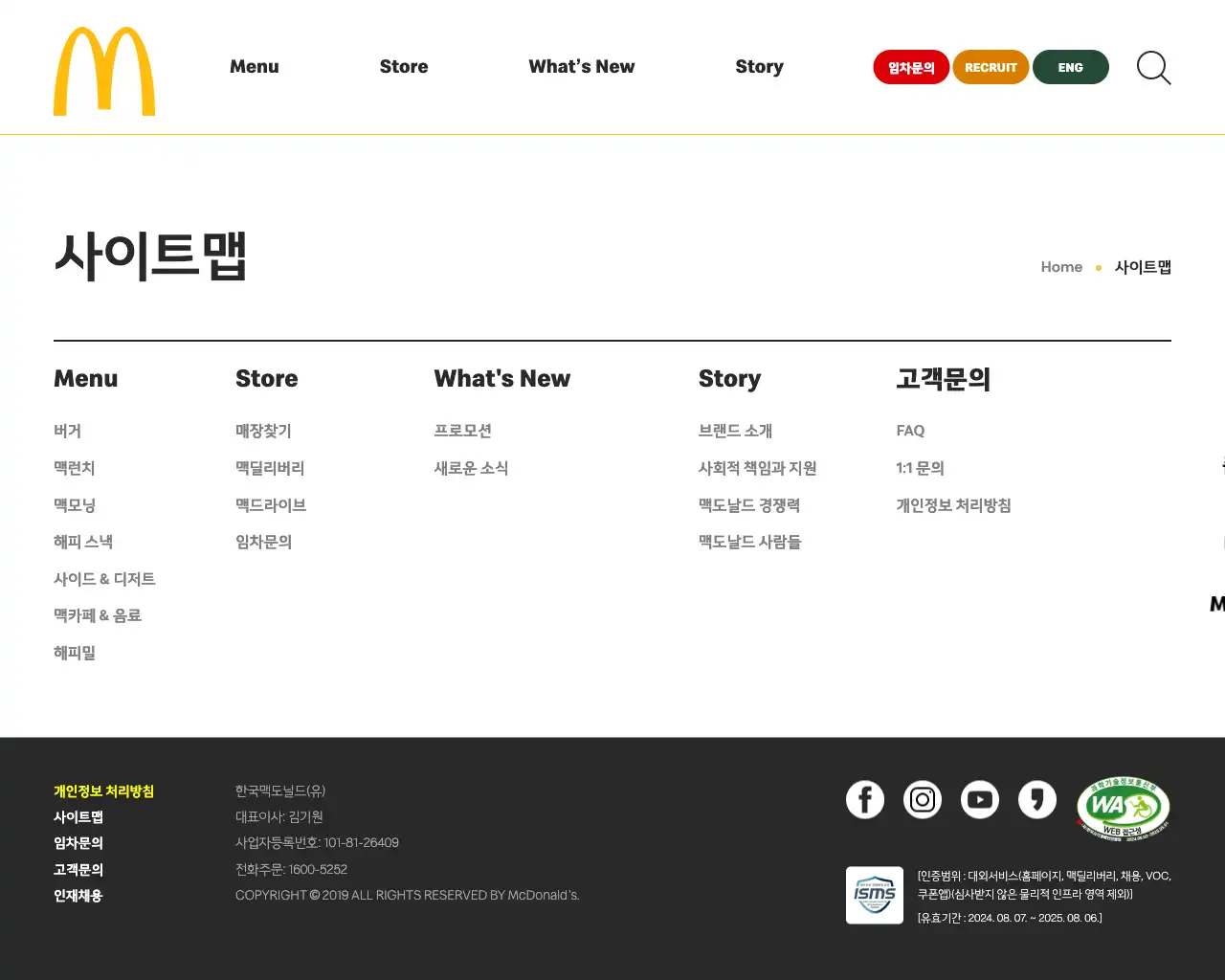The image size is (1225, 980).
Task: Go to Home in the breadcrumb
Action: [x=1061, y=267]
